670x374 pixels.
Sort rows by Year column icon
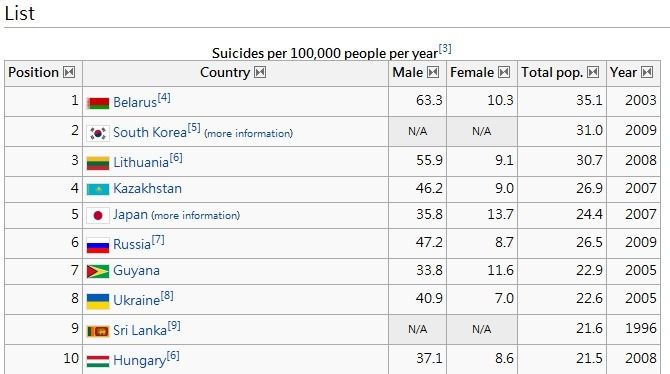tap(647, 72)
